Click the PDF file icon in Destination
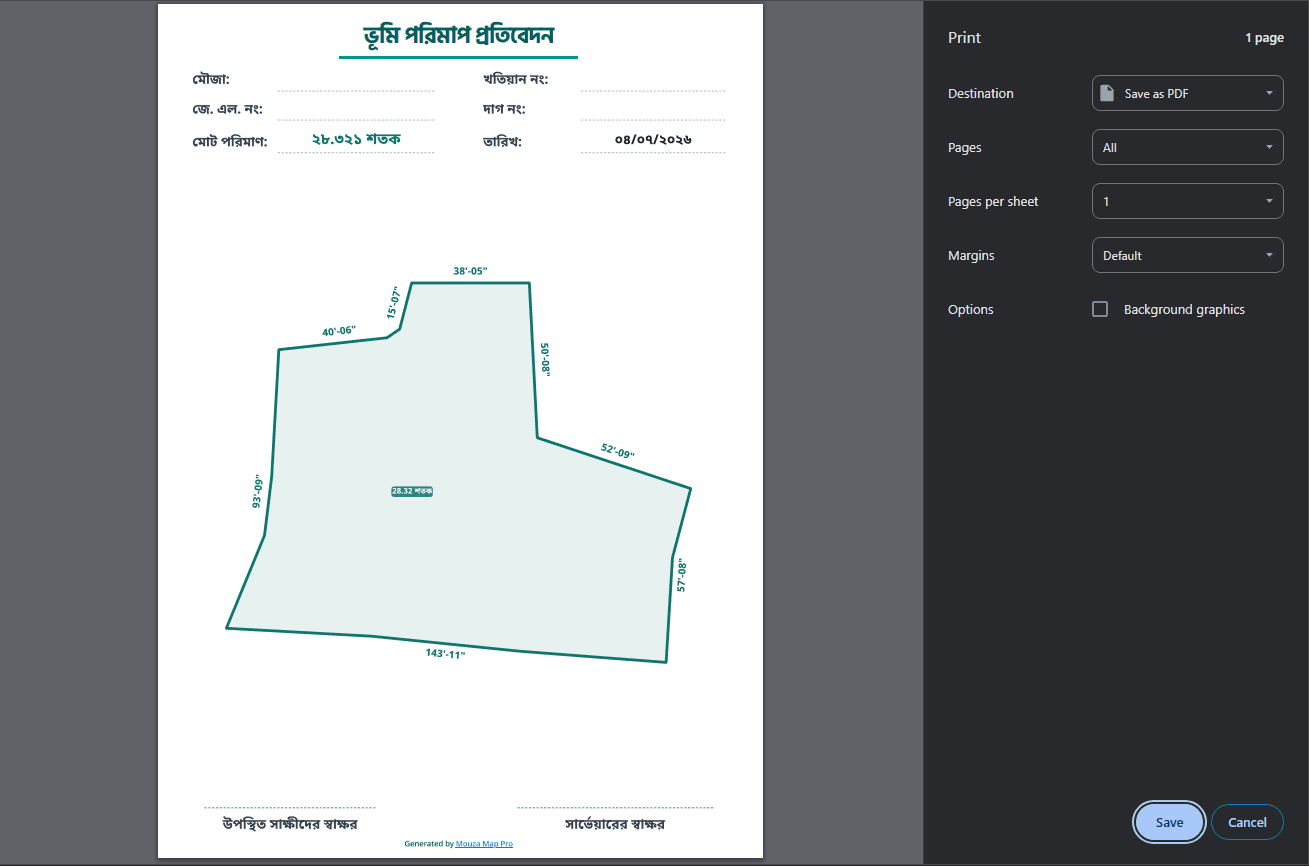Viewport: 1309px width, 866px height. point(1107,93)
